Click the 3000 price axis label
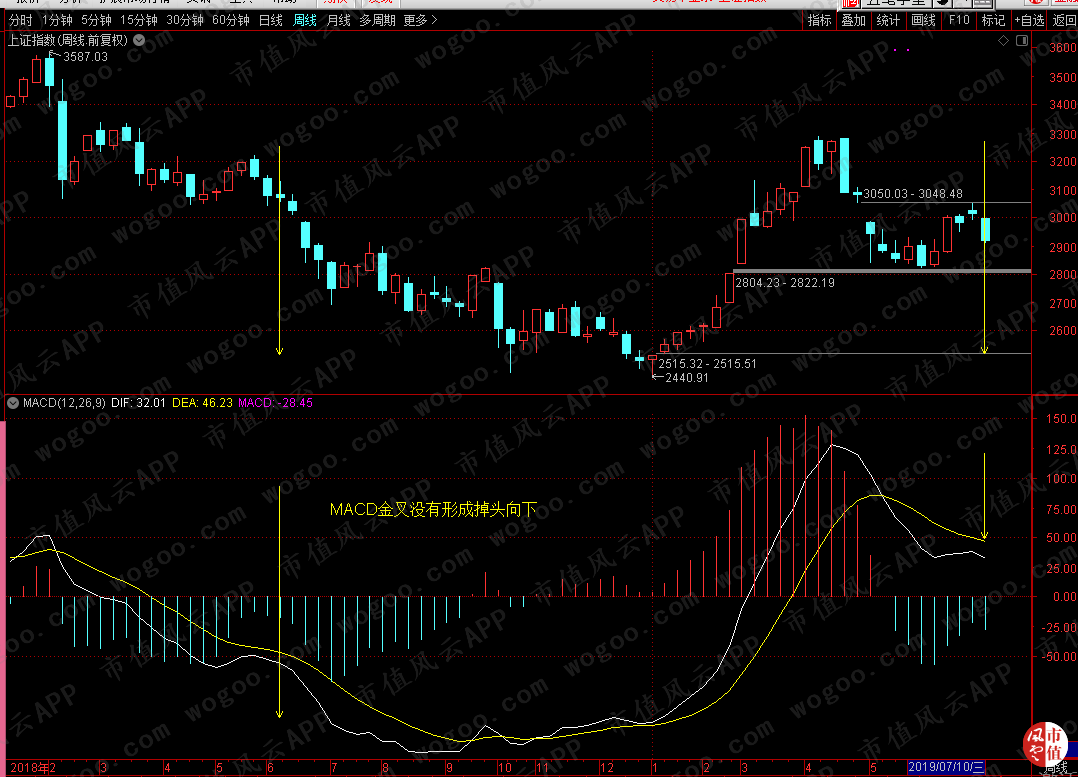 tap(1063, 218)
